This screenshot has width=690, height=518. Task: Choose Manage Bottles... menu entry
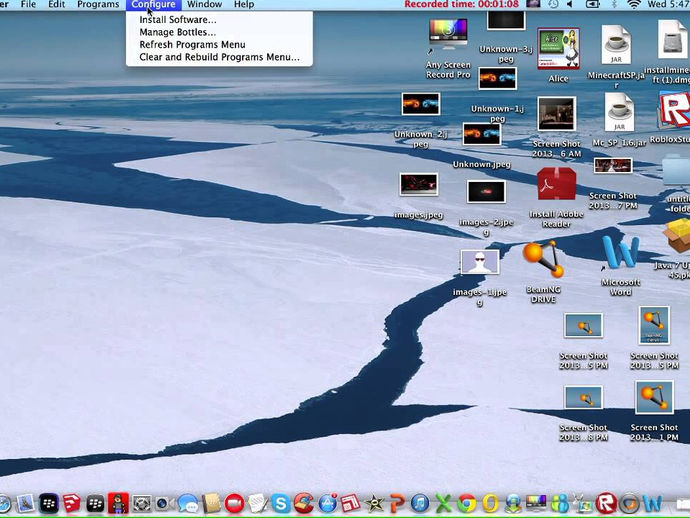pyautogui.click(x=177, y=32)
